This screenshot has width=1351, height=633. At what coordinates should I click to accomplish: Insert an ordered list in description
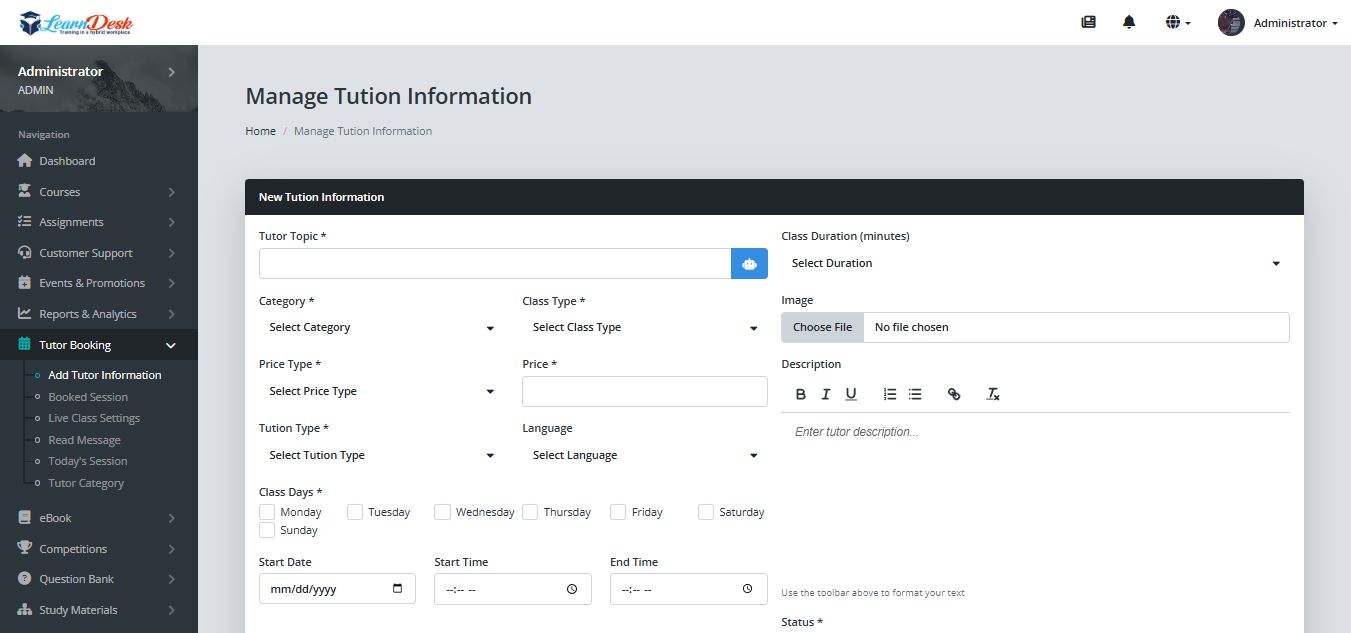(889, 394)
